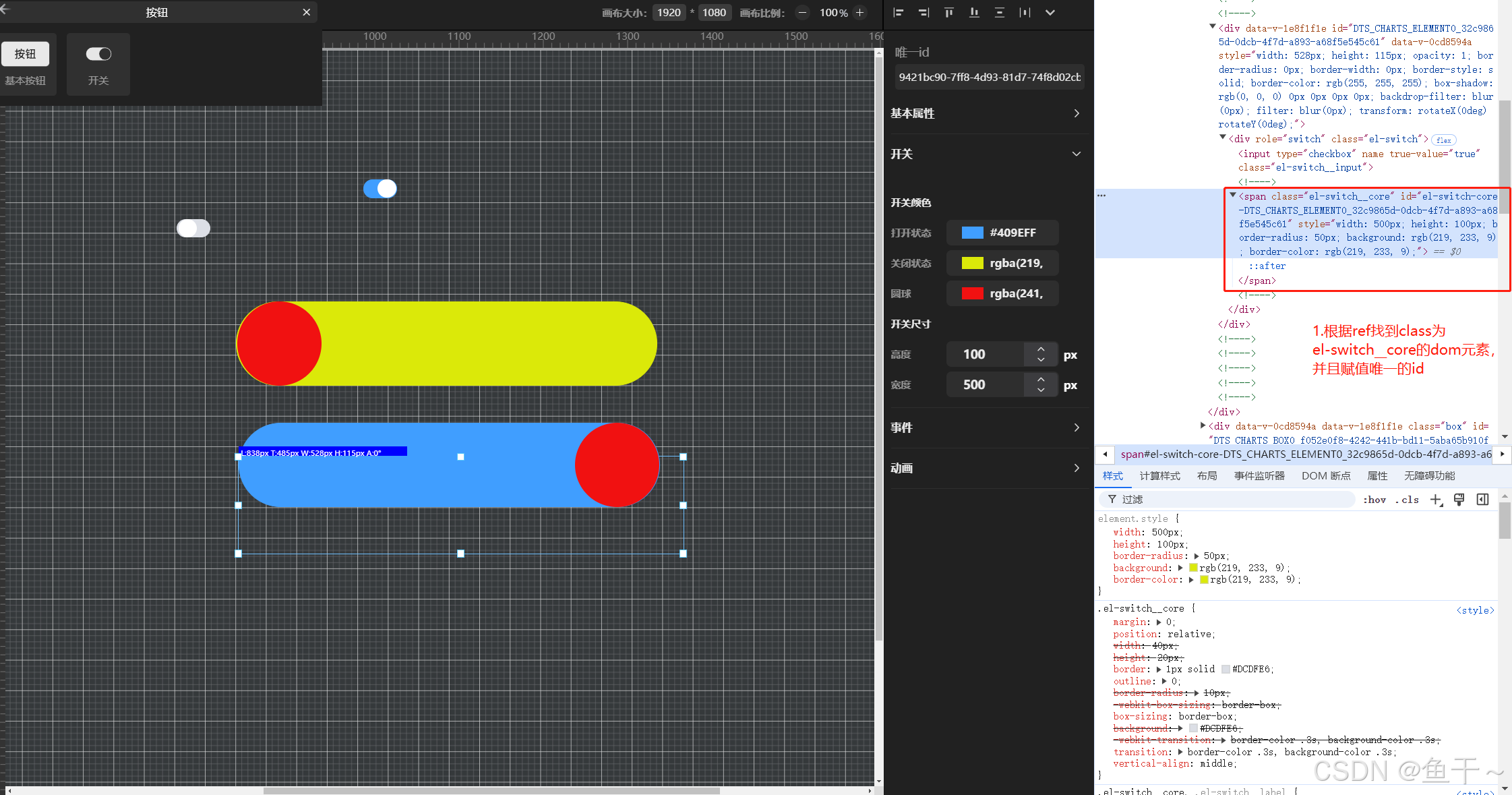
Task: Click the vertical distribute icon in toolbar
Action: pyautogui.click(x=1000, y=12)
